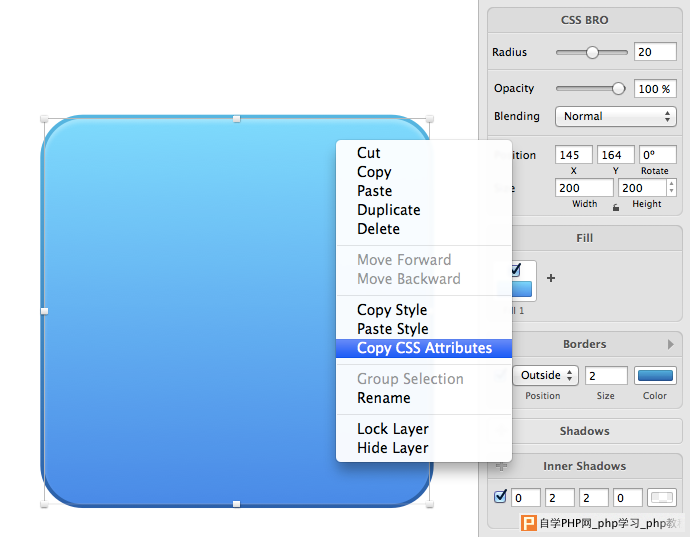Image resolution: width=690 pixels, height=537 pixels.
Task: Click the Radius value field
Action: coord(655,52)
